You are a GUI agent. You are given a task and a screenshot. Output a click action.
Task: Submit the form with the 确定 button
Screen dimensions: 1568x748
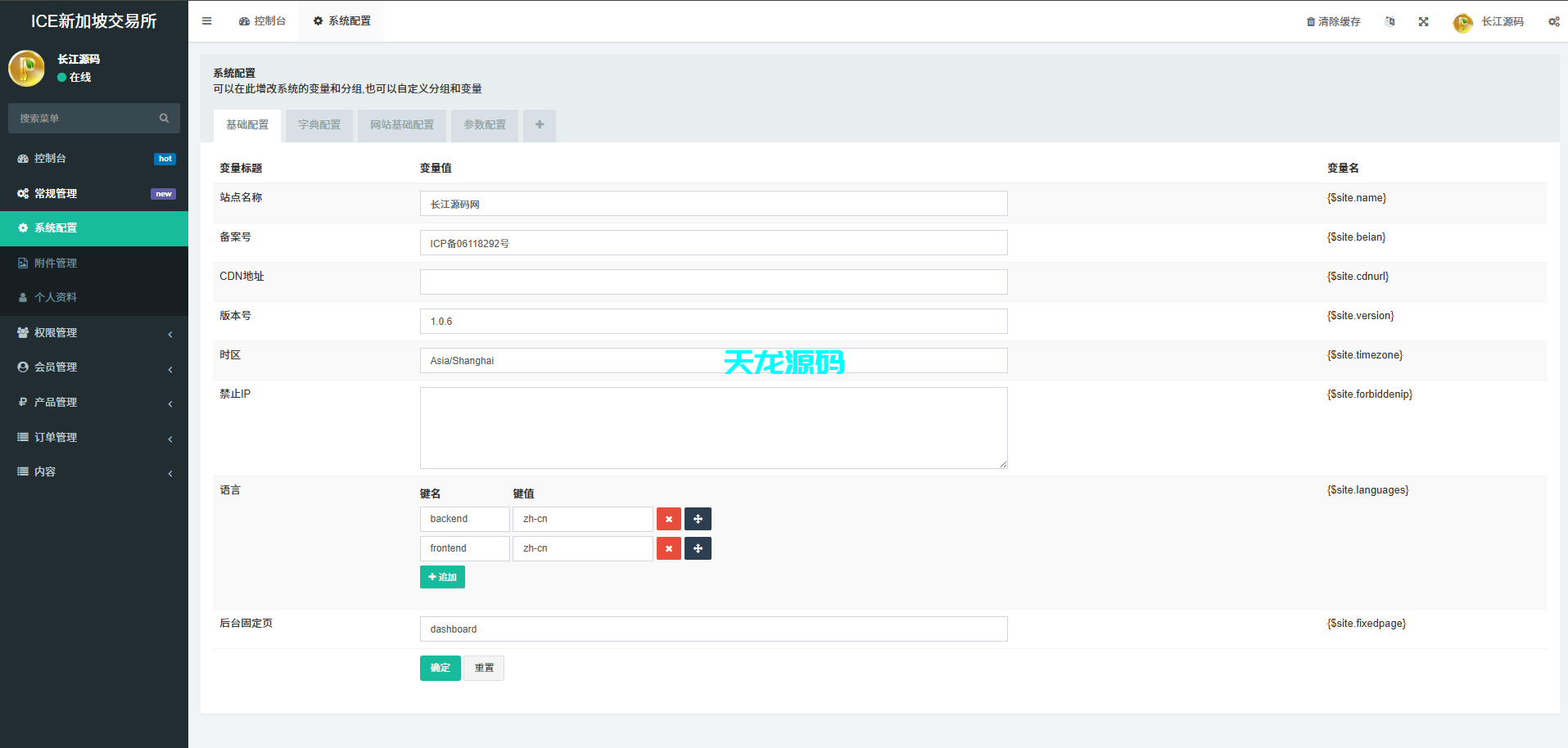[440, 668]
